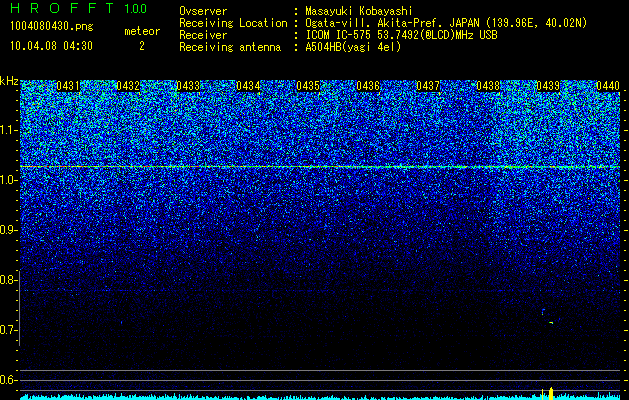Click the 0434 time marker
Image resolution: width=629 pixels, height=400 pixels.
[x=248, y=86]
